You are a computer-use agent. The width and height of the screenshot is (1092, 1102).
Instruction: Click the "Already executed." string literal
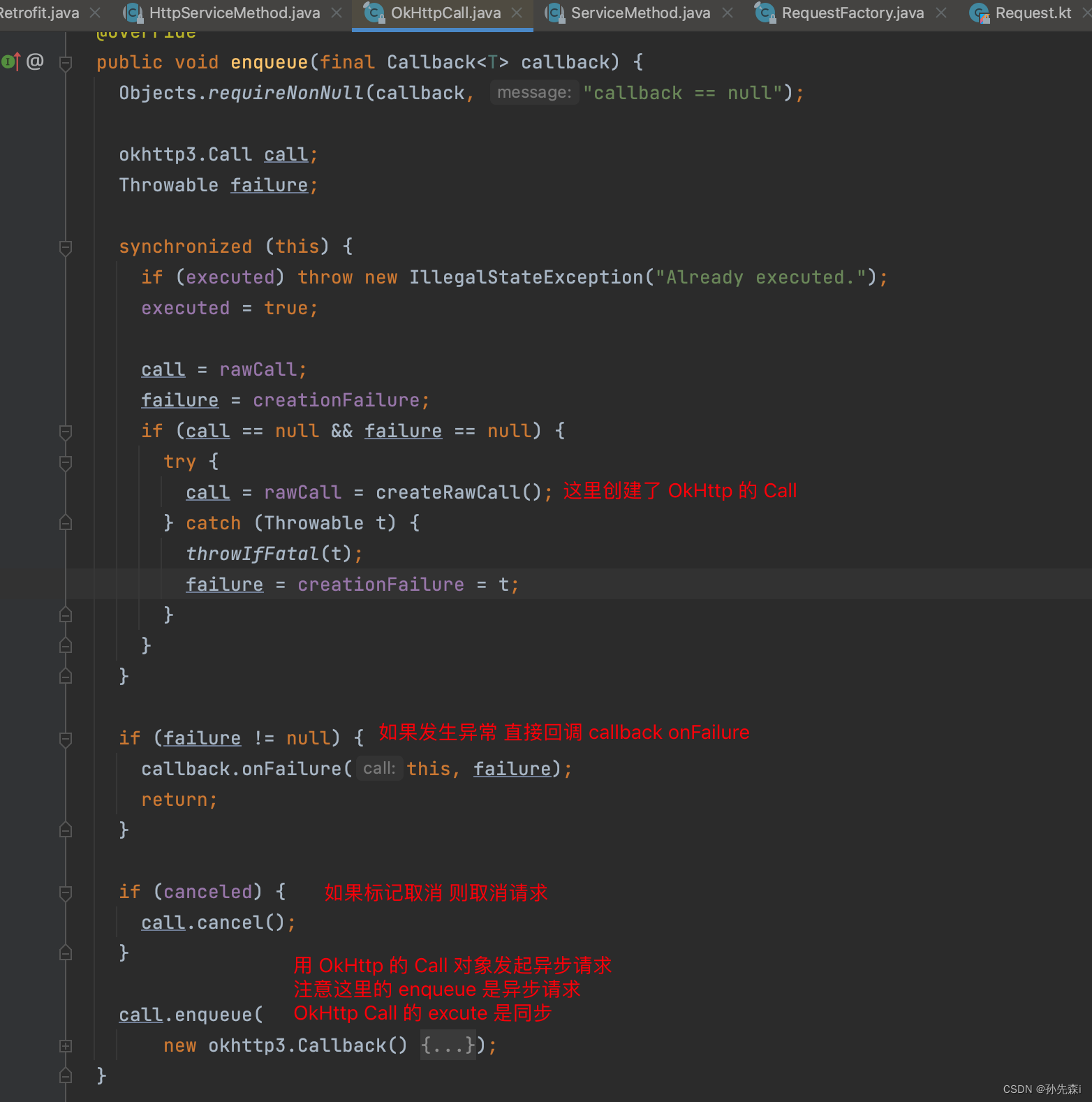click(x=760, y=277)
